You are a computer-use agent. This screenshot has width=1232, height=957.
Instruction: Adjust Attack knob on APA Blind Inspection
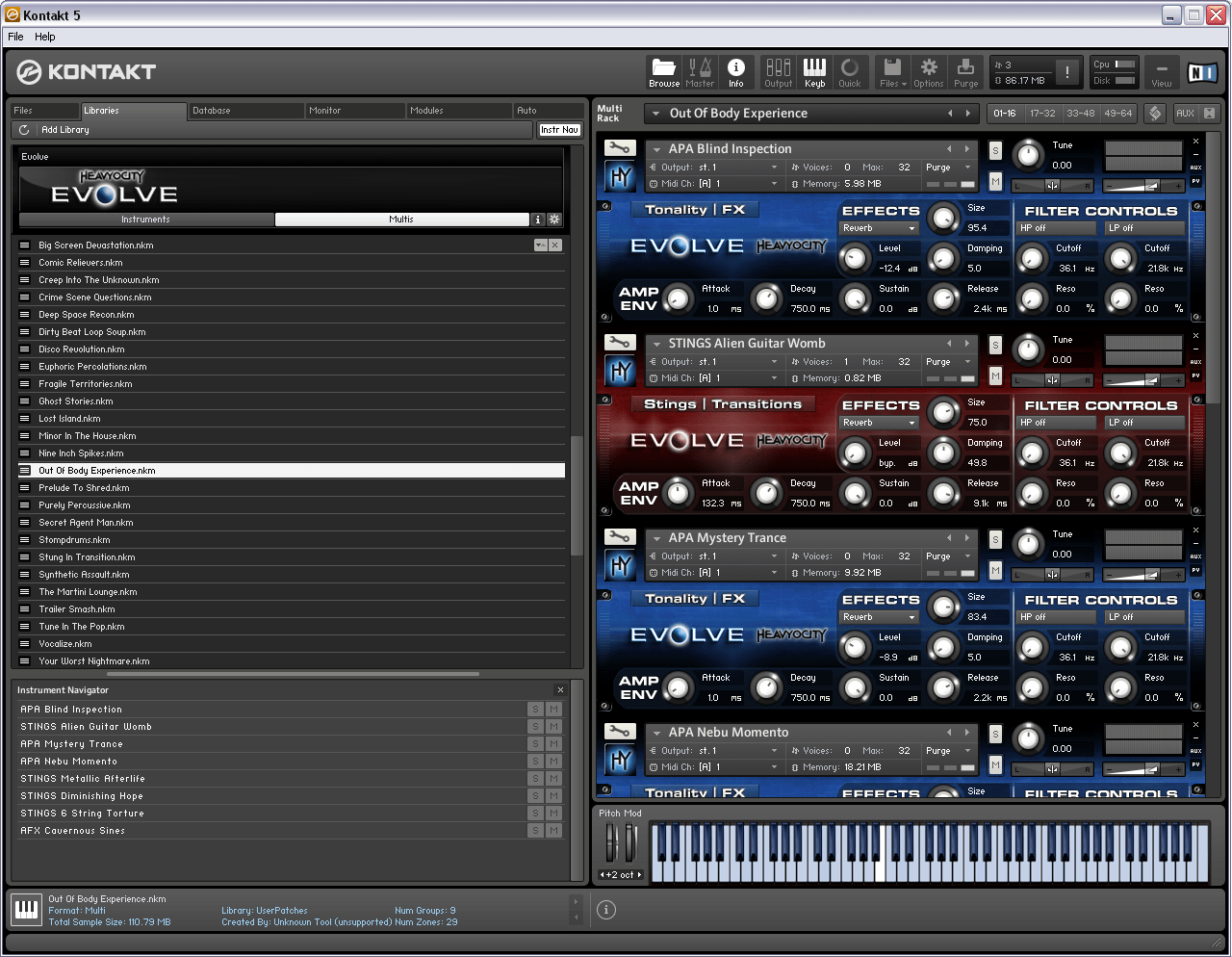(678, 299)
